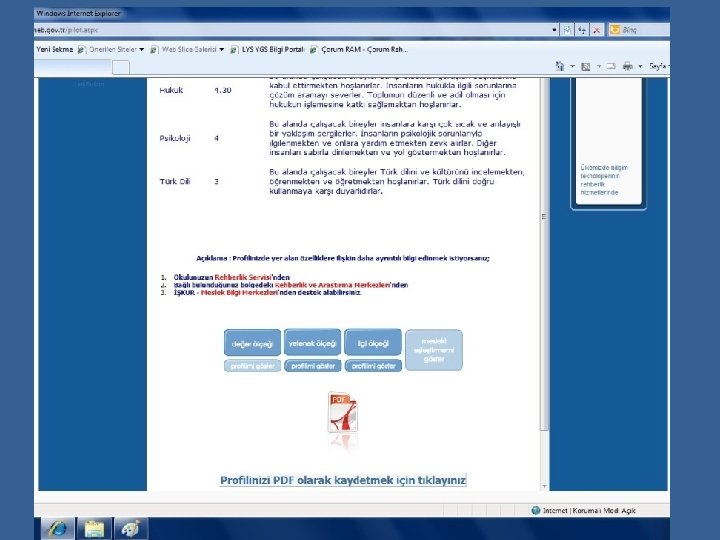Click the Önerilen Siteler page icon

(81, 49)
